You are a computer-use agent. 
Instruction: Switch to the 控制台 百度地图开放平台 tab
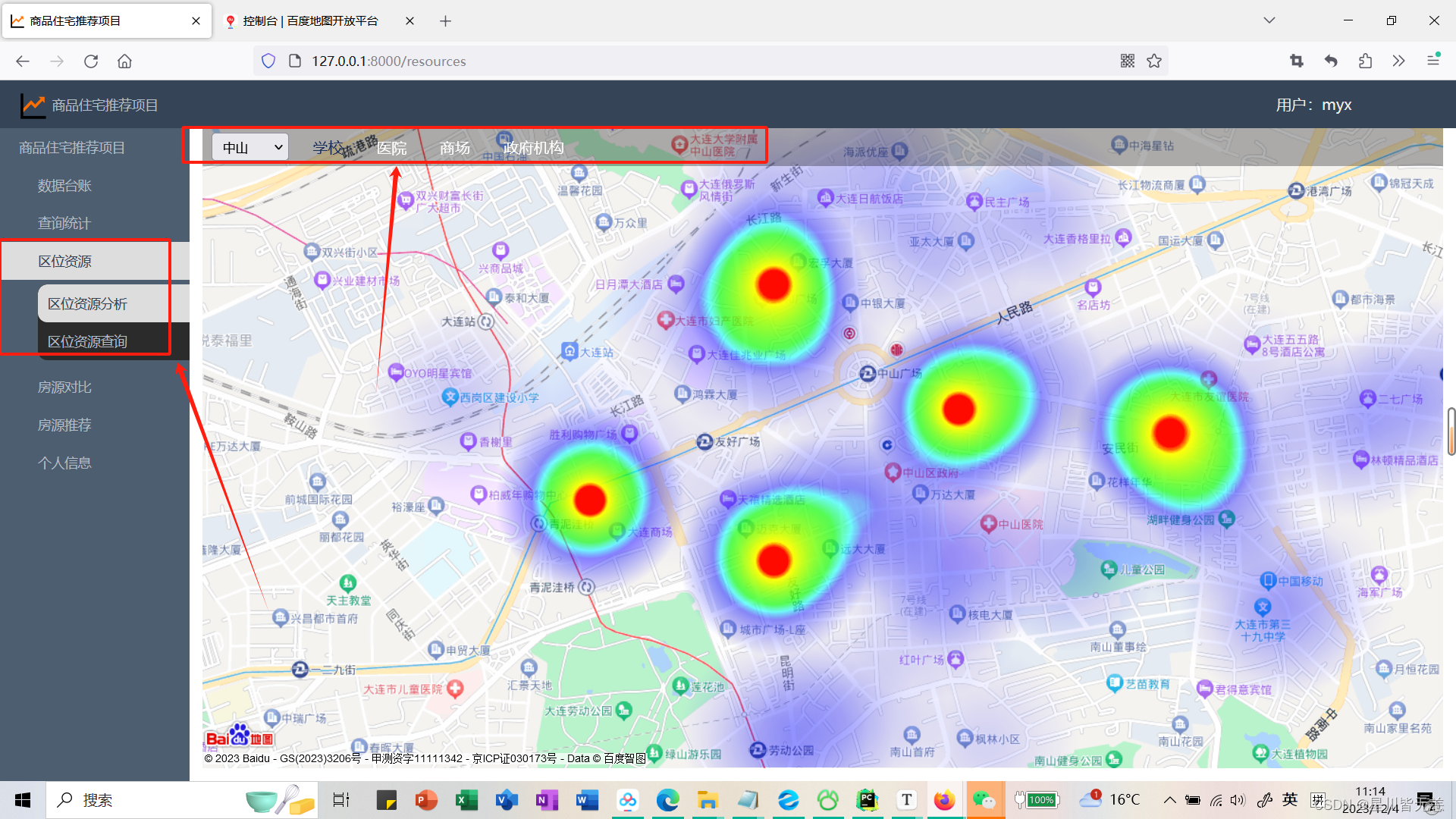310,21
